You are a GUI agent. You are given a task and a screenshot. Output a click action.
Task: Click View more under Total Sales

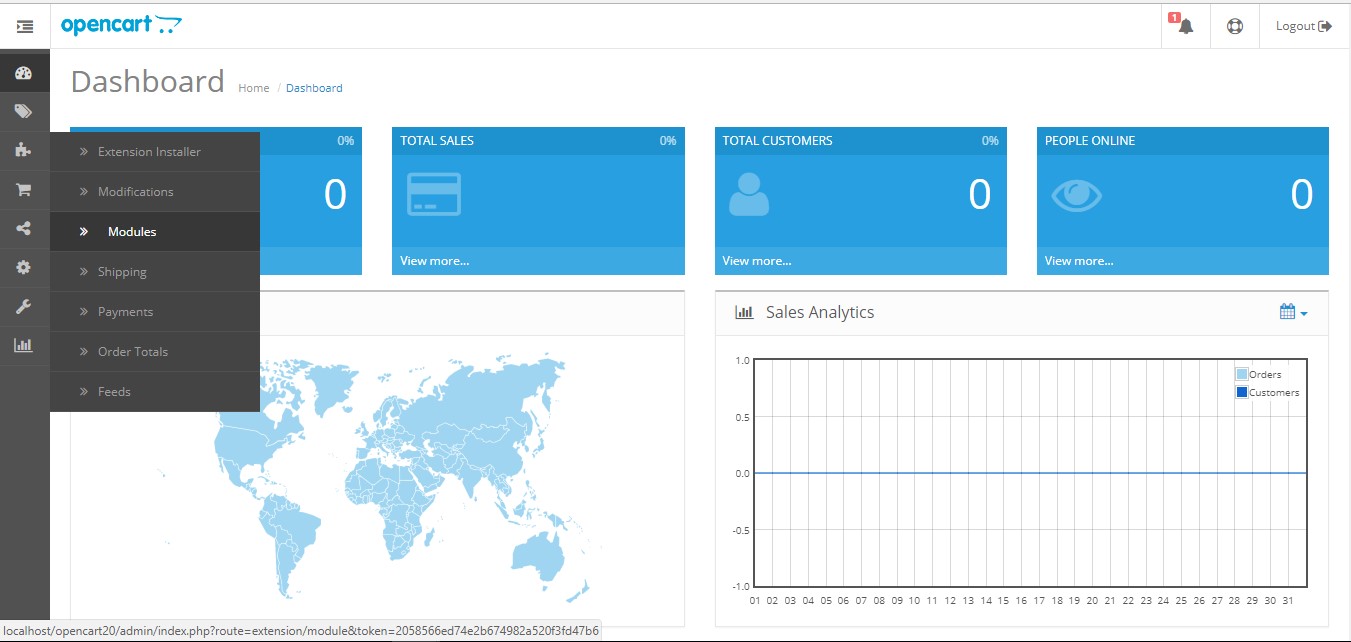point(435,260)
